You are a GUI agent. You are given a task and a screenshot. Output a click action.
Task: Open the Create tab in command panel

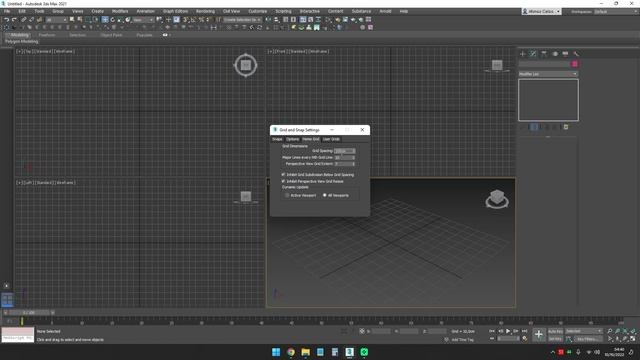(523, 54)
